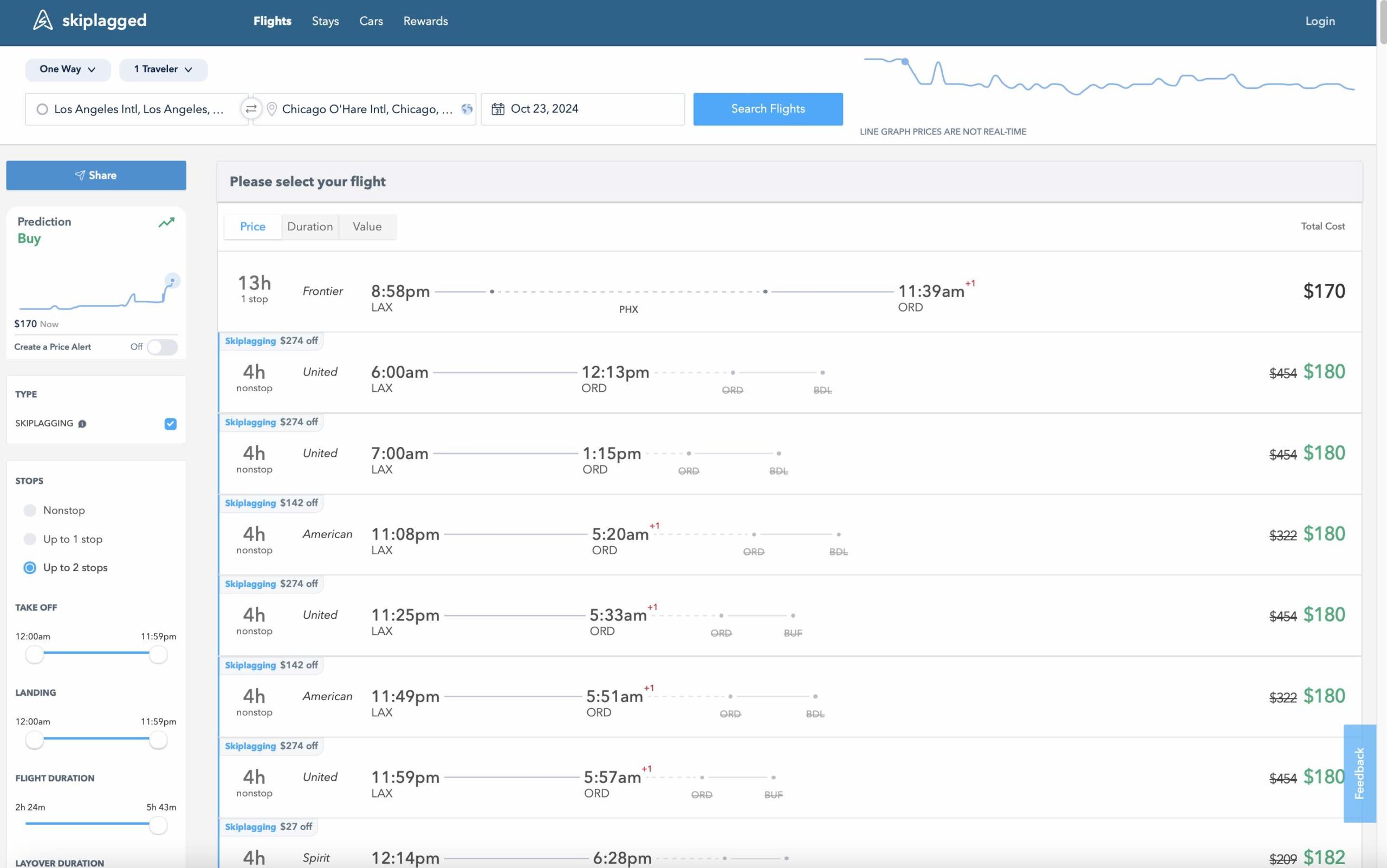Open the 1 Traveler dropdown
The image size is (1387, 868).
tap(163, 69)
